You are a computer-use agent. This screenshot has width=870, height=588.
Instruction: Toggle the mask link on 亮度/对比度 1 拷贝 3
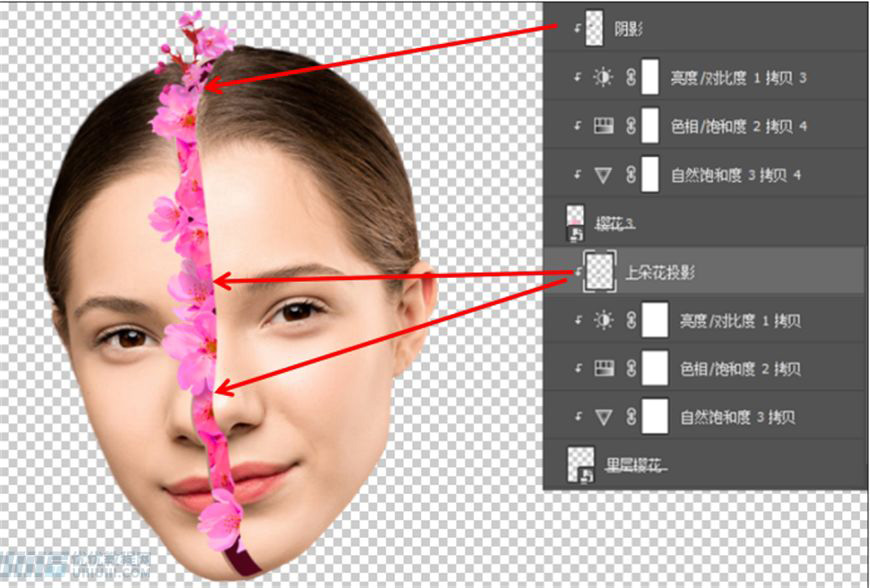tap(630, 75)
